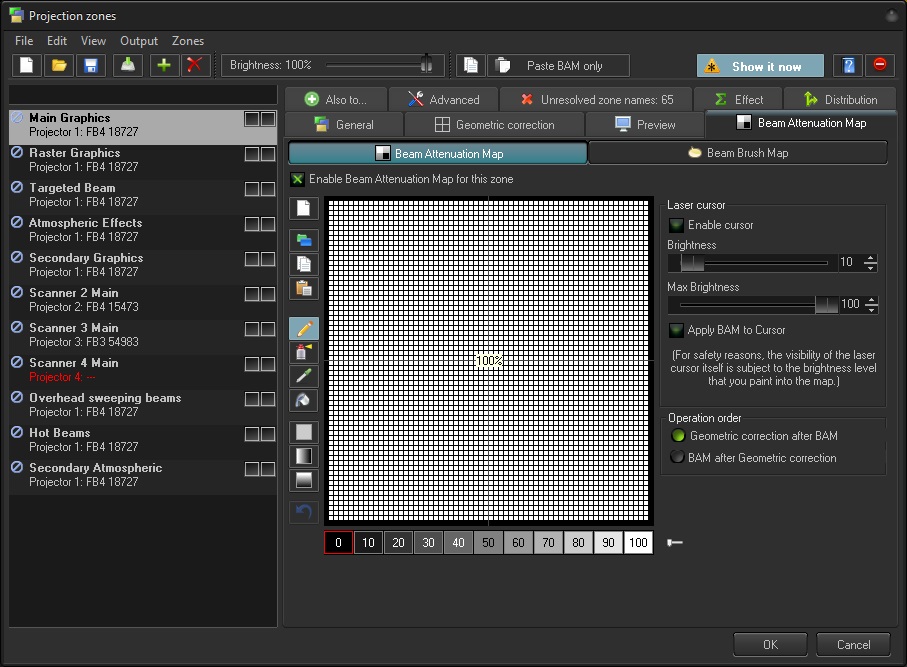Image resolution: width=907 pixels, height=667 pixels.
Task: Click the yellow open folder icon
Action: [x=59, y=65]
